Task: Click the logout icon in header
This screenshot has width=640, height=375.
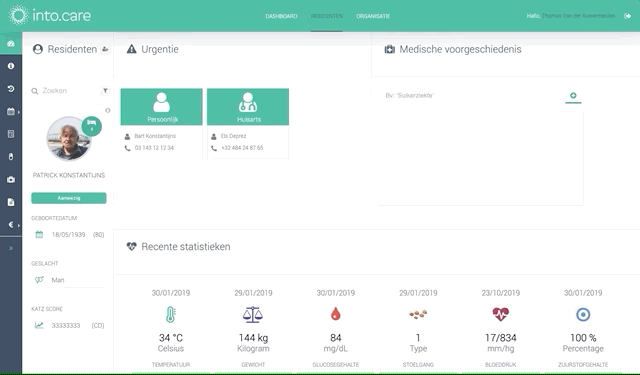Action: point(627,16)
